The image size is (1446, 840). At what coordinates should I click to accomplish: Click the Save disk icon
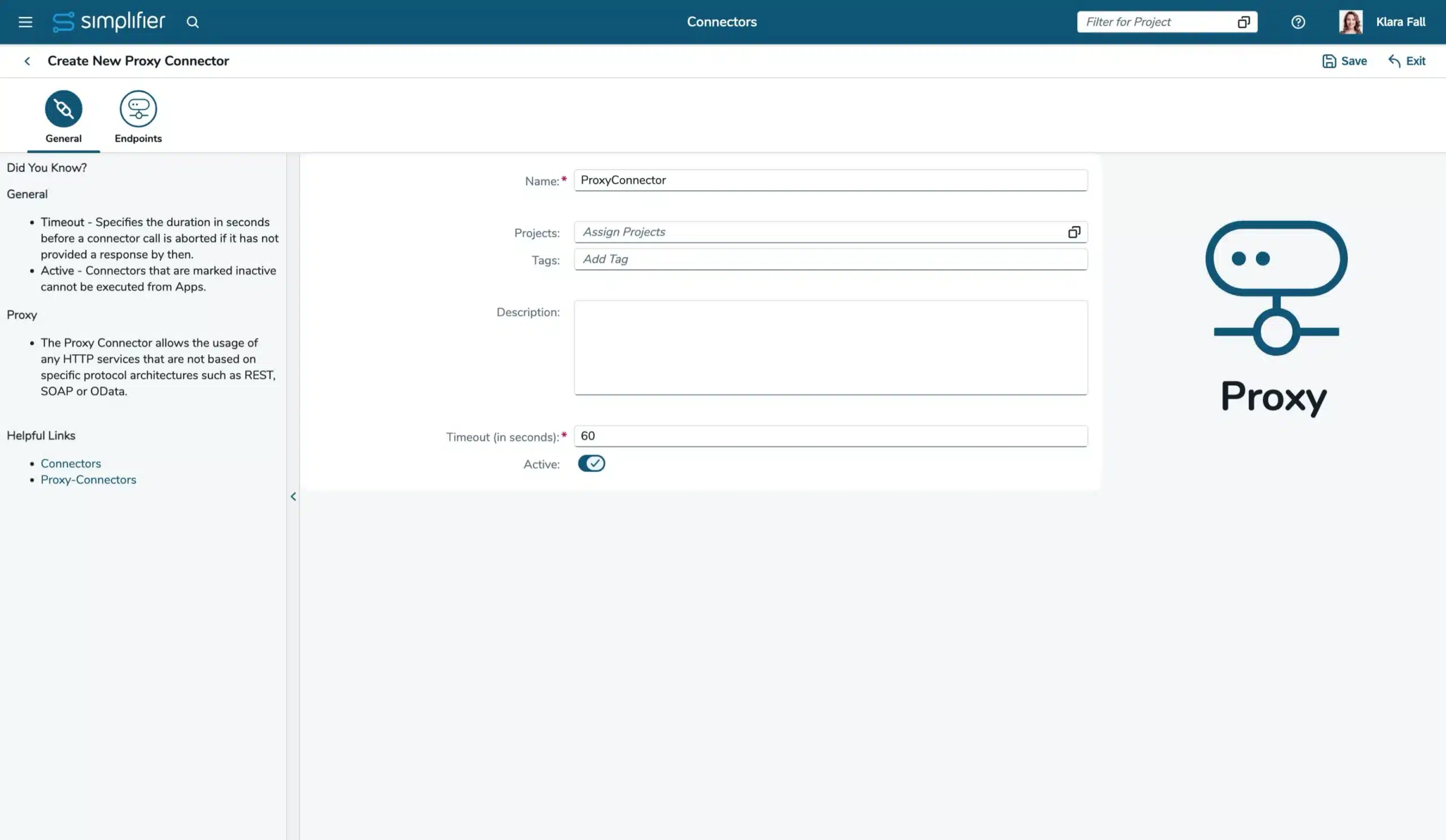click(1329, 61)
